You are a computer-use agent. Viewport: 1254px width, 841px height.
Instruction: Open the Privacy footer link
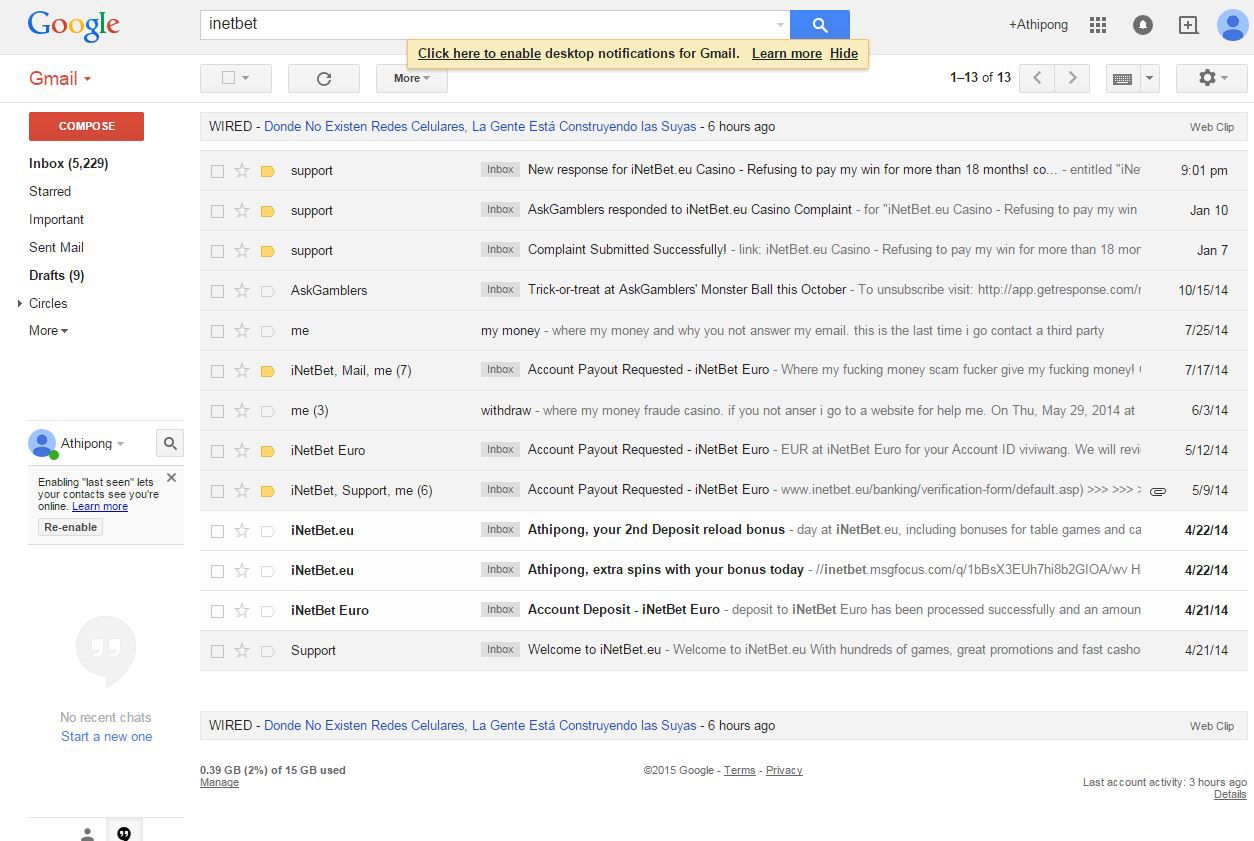[x=784, y=771]
